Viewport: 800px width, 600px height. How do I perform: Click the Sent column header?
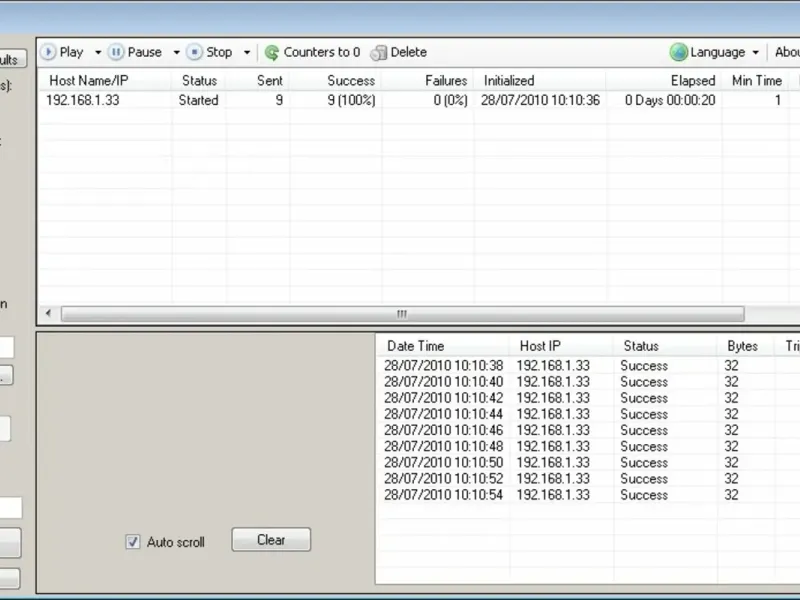point(259,81)
